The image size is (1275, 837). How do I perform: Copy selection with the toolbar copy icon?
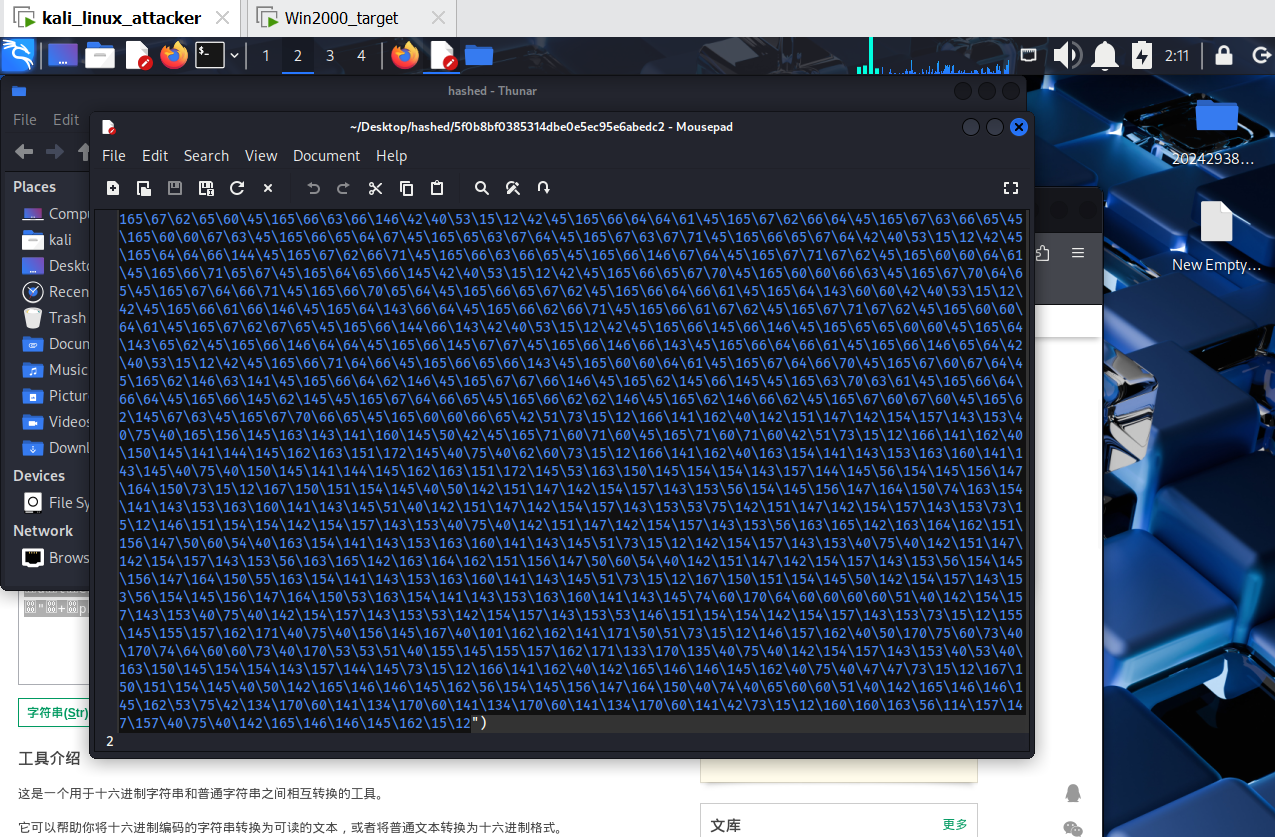pos(406,188)
